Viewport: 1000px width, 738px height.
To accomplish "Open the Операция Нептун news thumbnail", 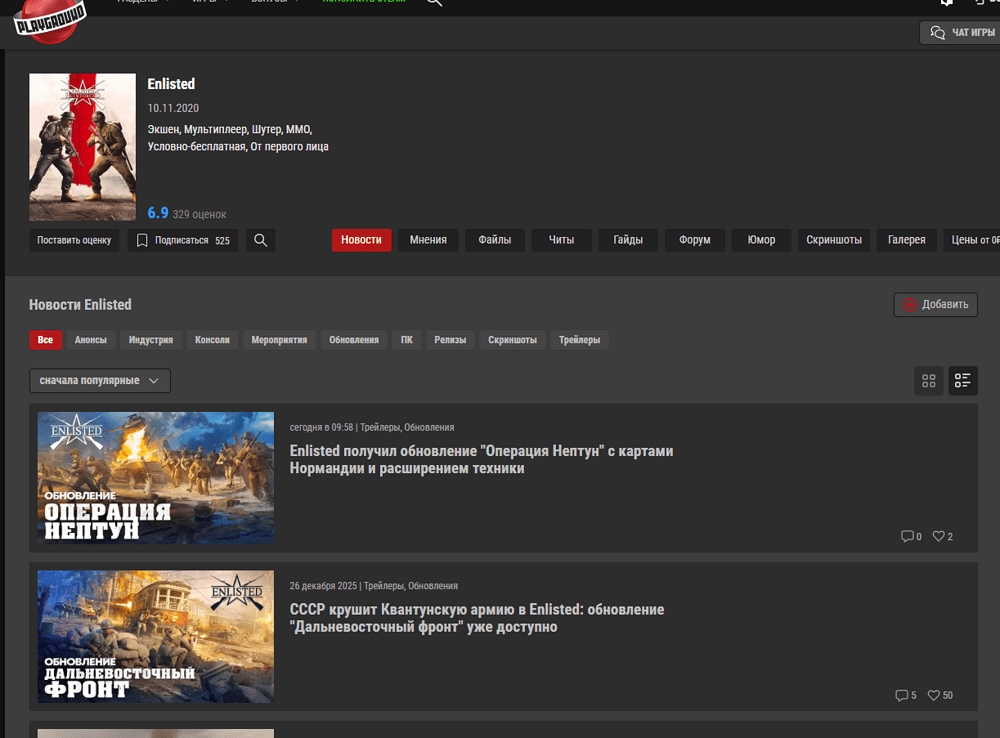I will (156, 478).
